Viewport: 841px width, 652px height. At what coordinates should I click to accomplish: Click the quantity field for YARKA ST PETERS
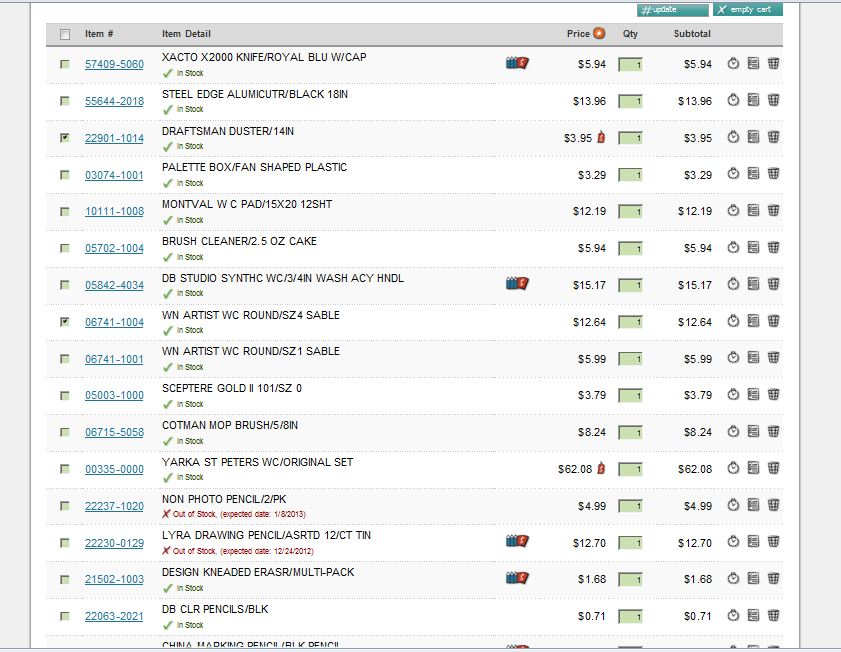coord(630,470)
